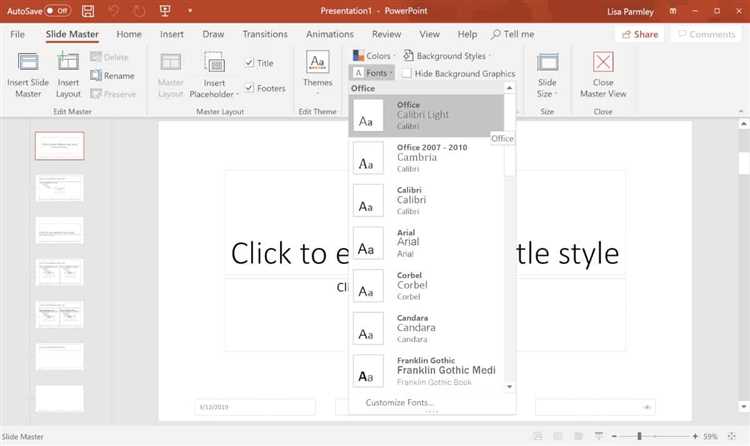
Task: Uncheck the Title checkbox
Action: pos(250,63)
